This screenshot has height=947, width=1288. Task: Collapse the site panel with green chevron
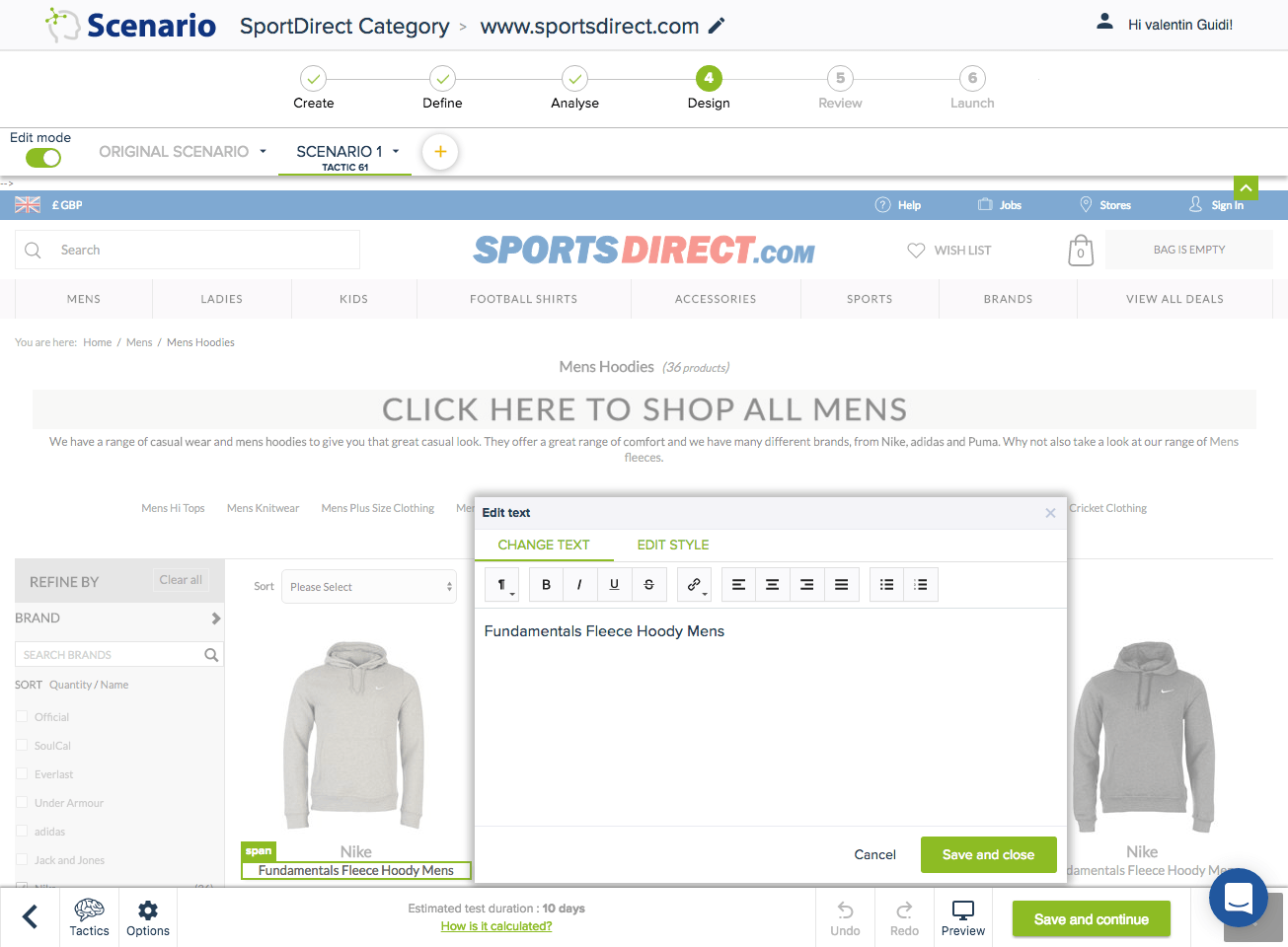click(x=1246, y=187)
